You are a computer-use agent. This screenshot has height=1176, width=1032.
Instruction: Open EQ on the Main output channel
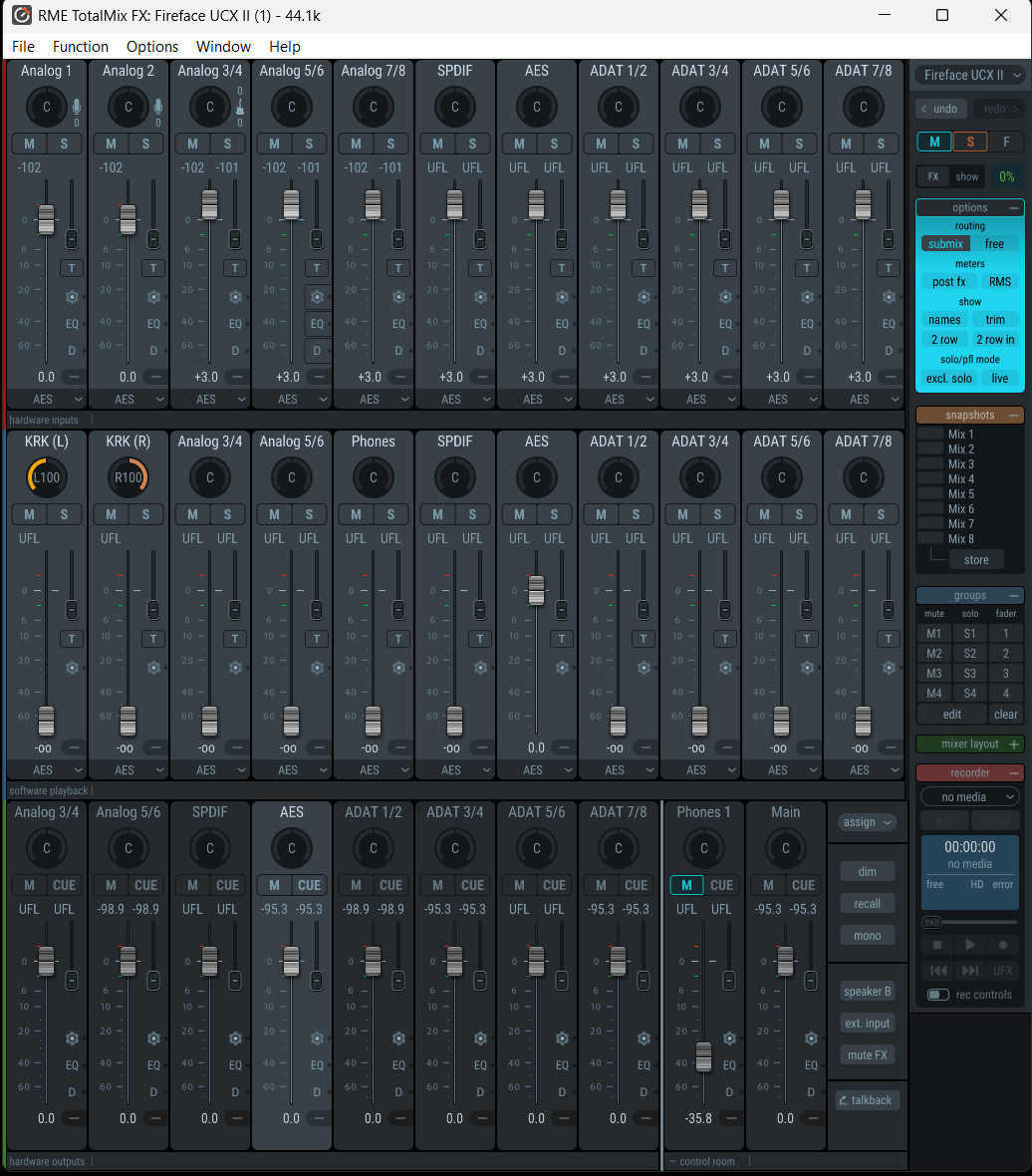[x=811, y=1065]
